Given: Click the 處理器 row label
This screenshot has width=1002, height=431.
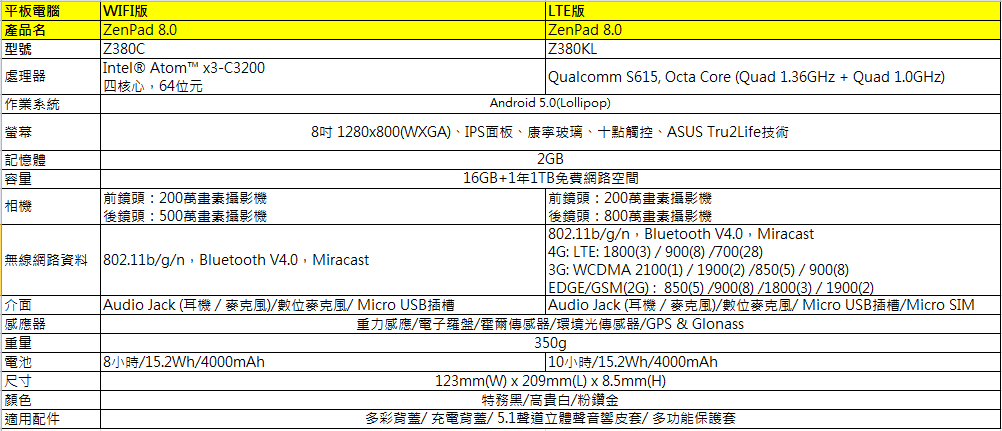Looking at the screenshot, I should [50, 77].
